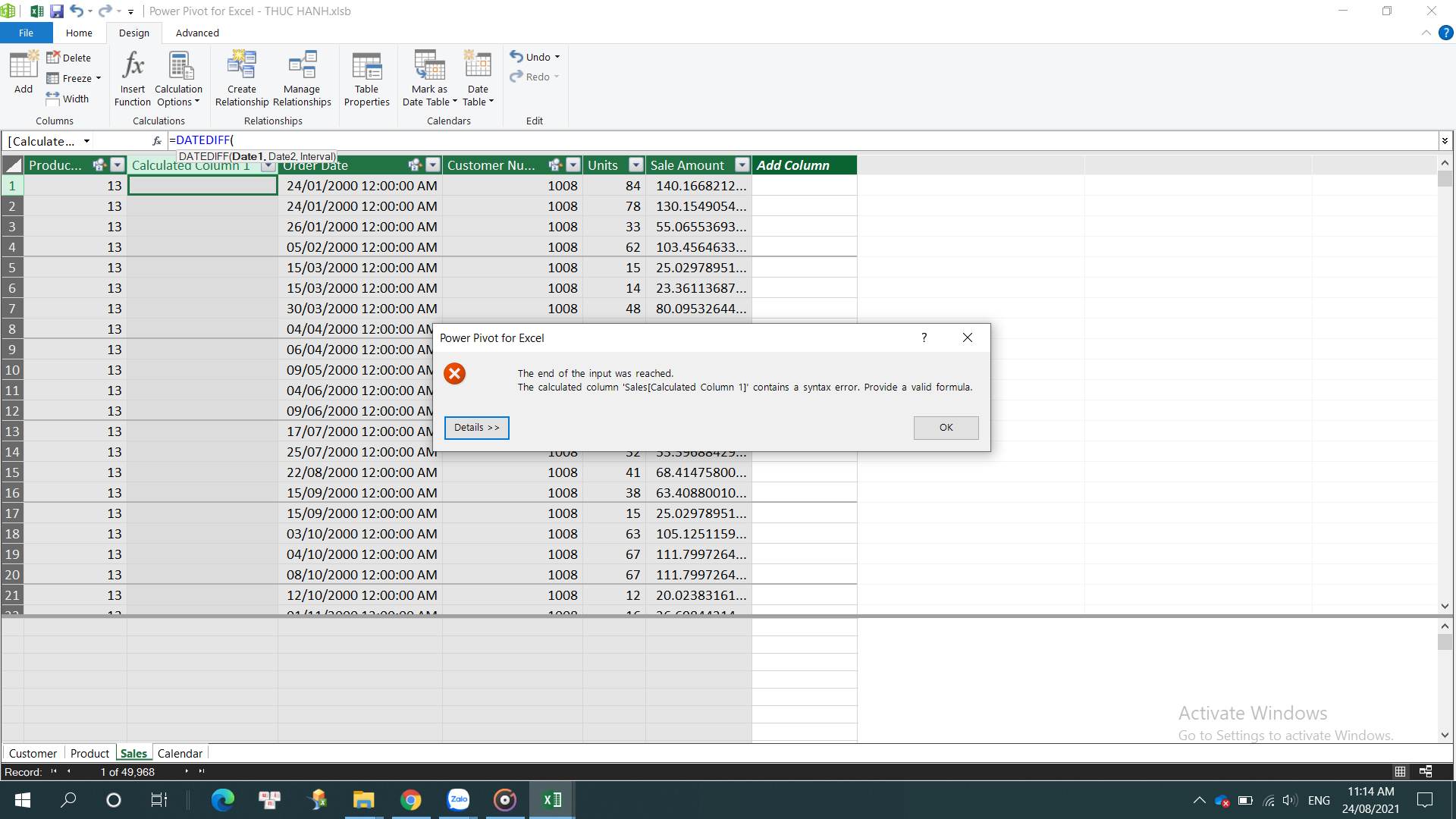Open Windows Start menu
1456x819 pixels.
pos(23,800)
